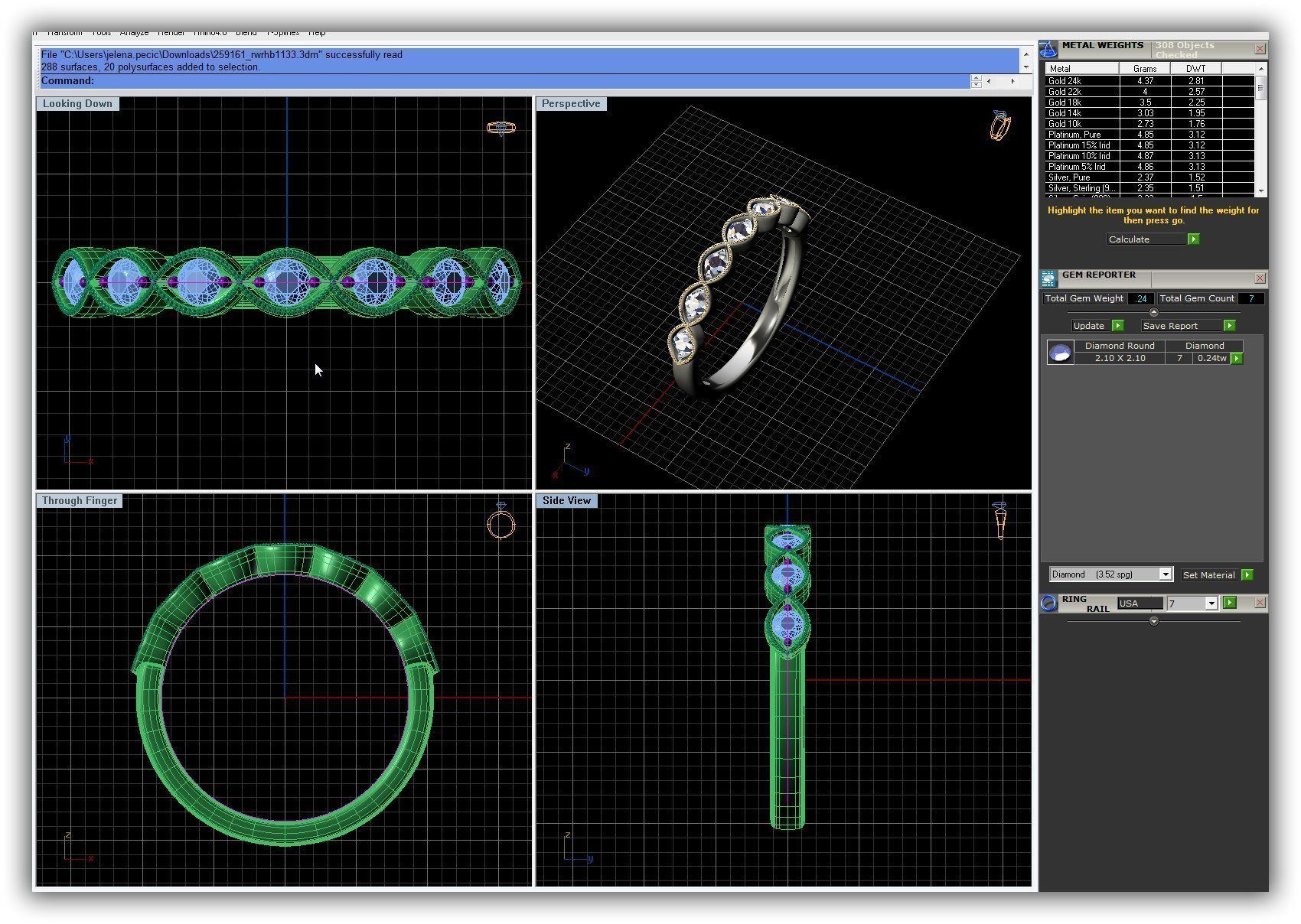Click the Perspective viewport orientation ring icon

tap(1000, 125)
